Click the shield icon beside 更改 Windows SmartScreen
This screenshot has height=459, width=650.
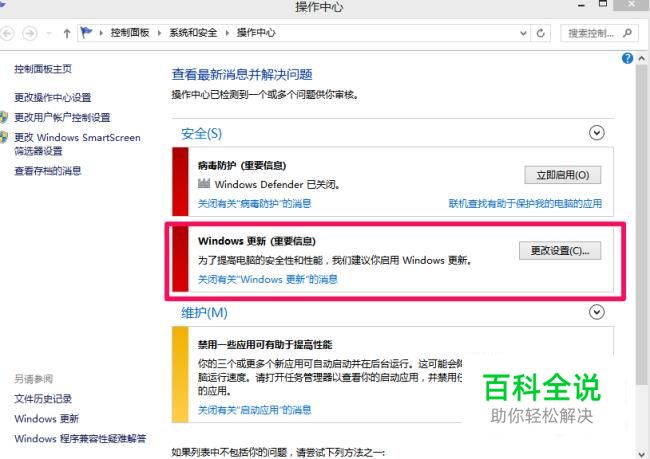[4, 137]
